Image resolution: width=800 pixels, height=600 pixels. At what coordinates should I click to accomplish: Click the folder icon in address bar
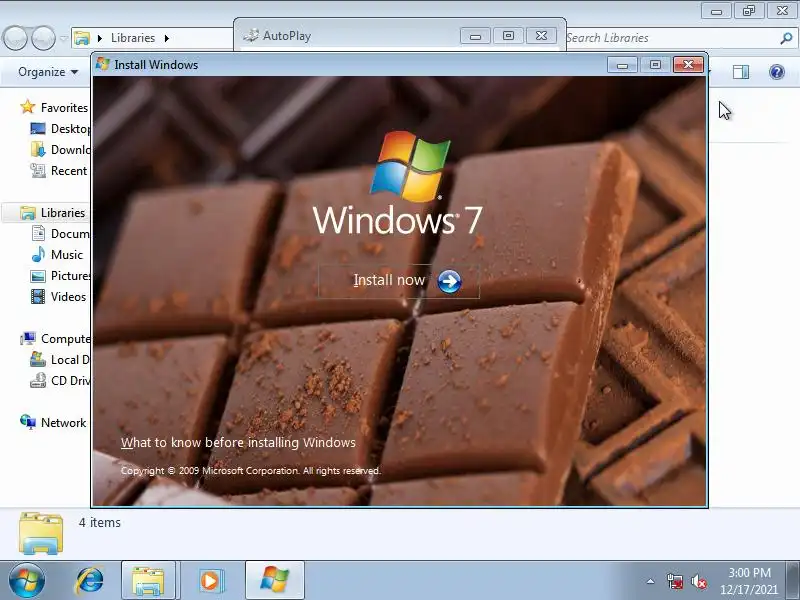point(82,38)
